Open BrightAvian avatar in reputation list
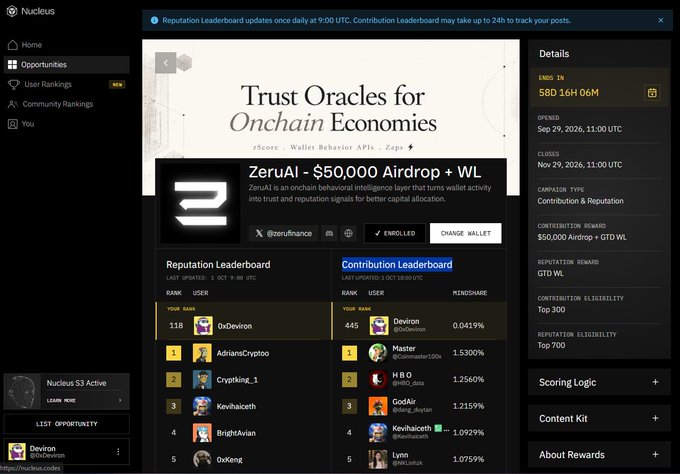680x474 pixels. (202, 433)
